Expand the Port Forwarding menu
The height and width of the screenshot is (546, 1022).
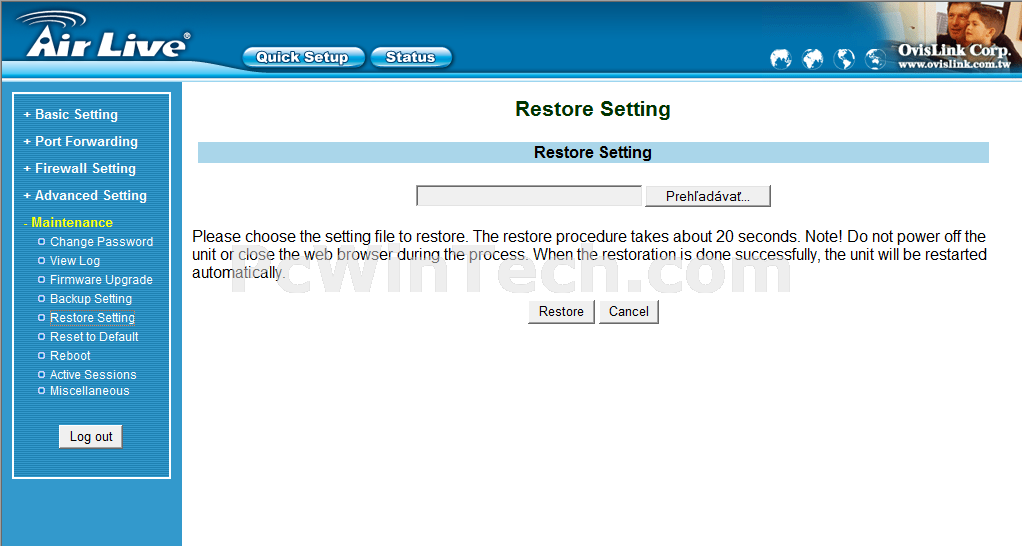pyautogui.click(x=81, y=141)
